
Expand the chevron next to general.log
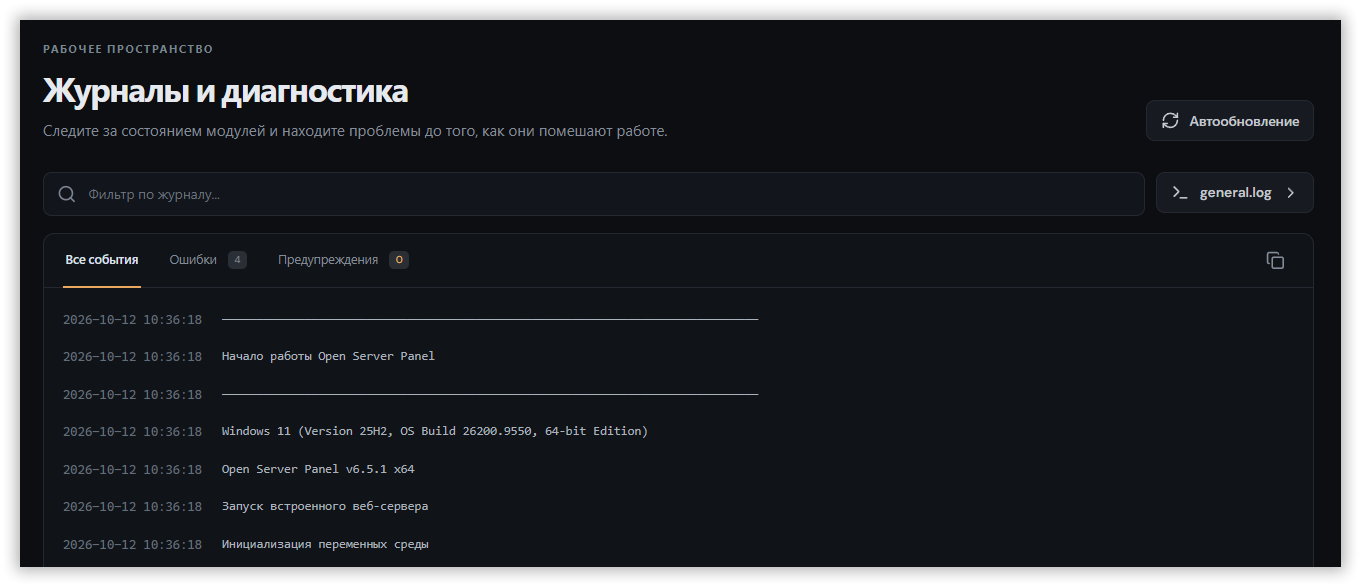[1291, 193]
